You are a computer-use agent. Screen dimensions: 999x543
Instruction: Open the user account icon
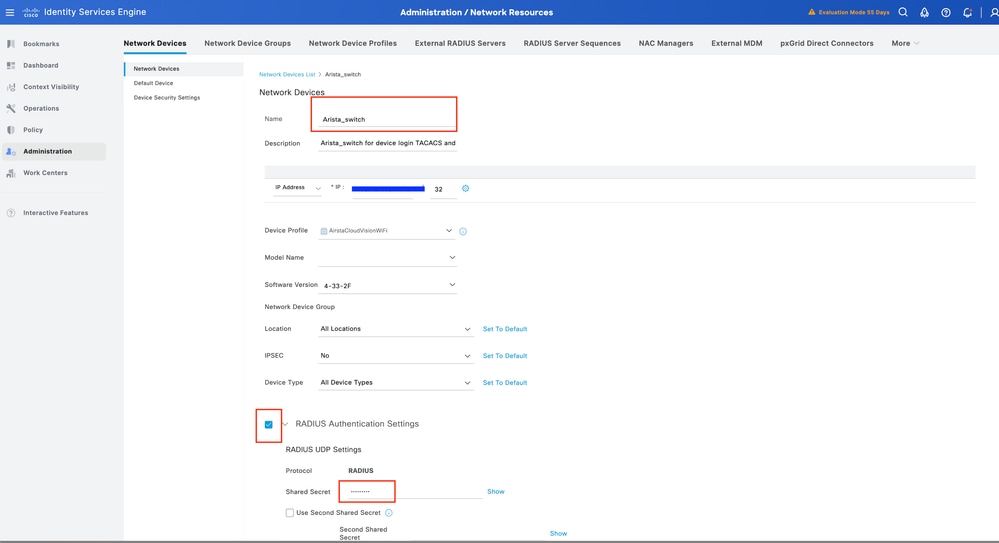click(993, 13)
